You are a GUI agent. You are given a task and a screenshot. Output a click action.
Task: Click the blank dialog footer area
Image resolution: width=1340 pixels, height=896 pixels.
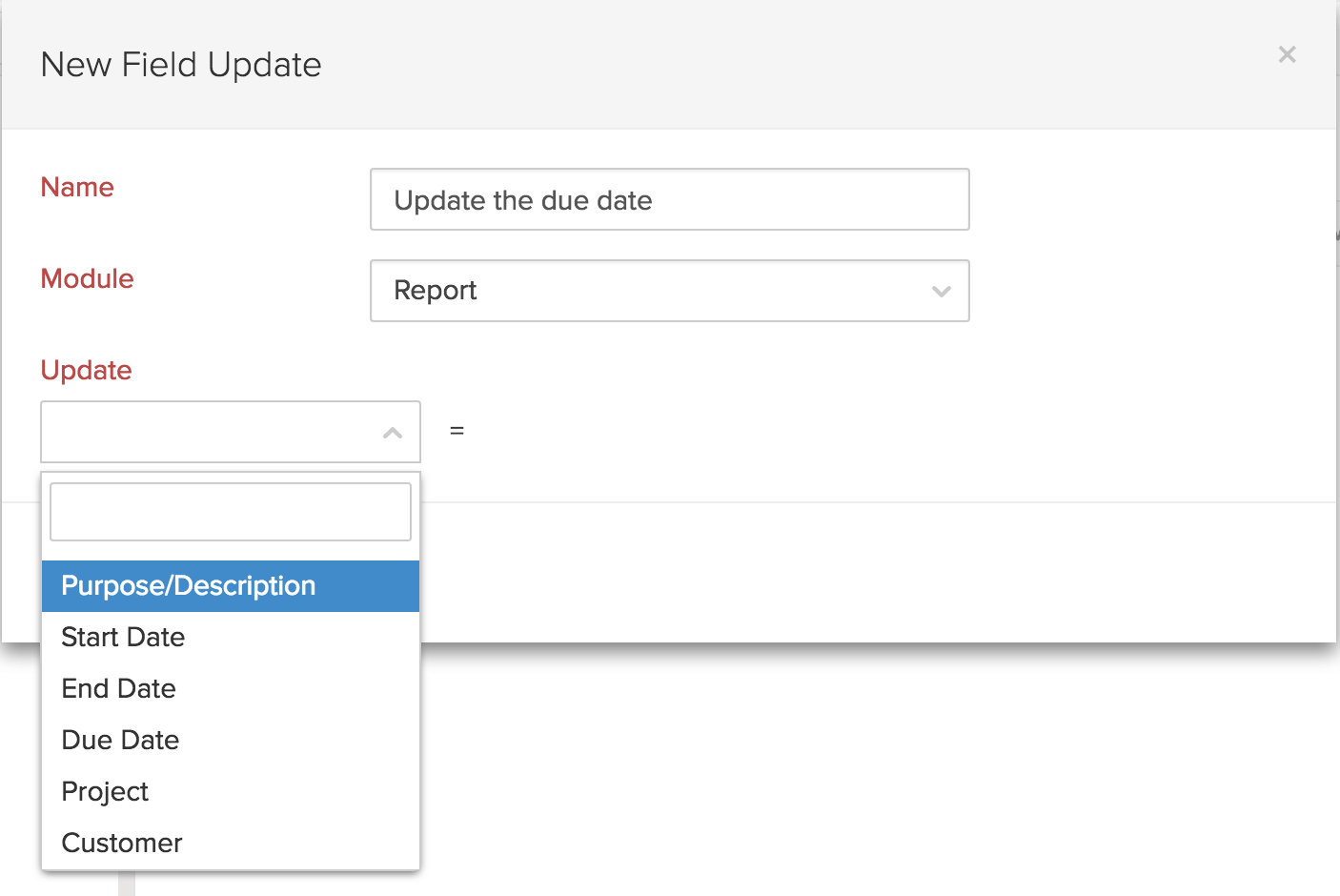858,572
